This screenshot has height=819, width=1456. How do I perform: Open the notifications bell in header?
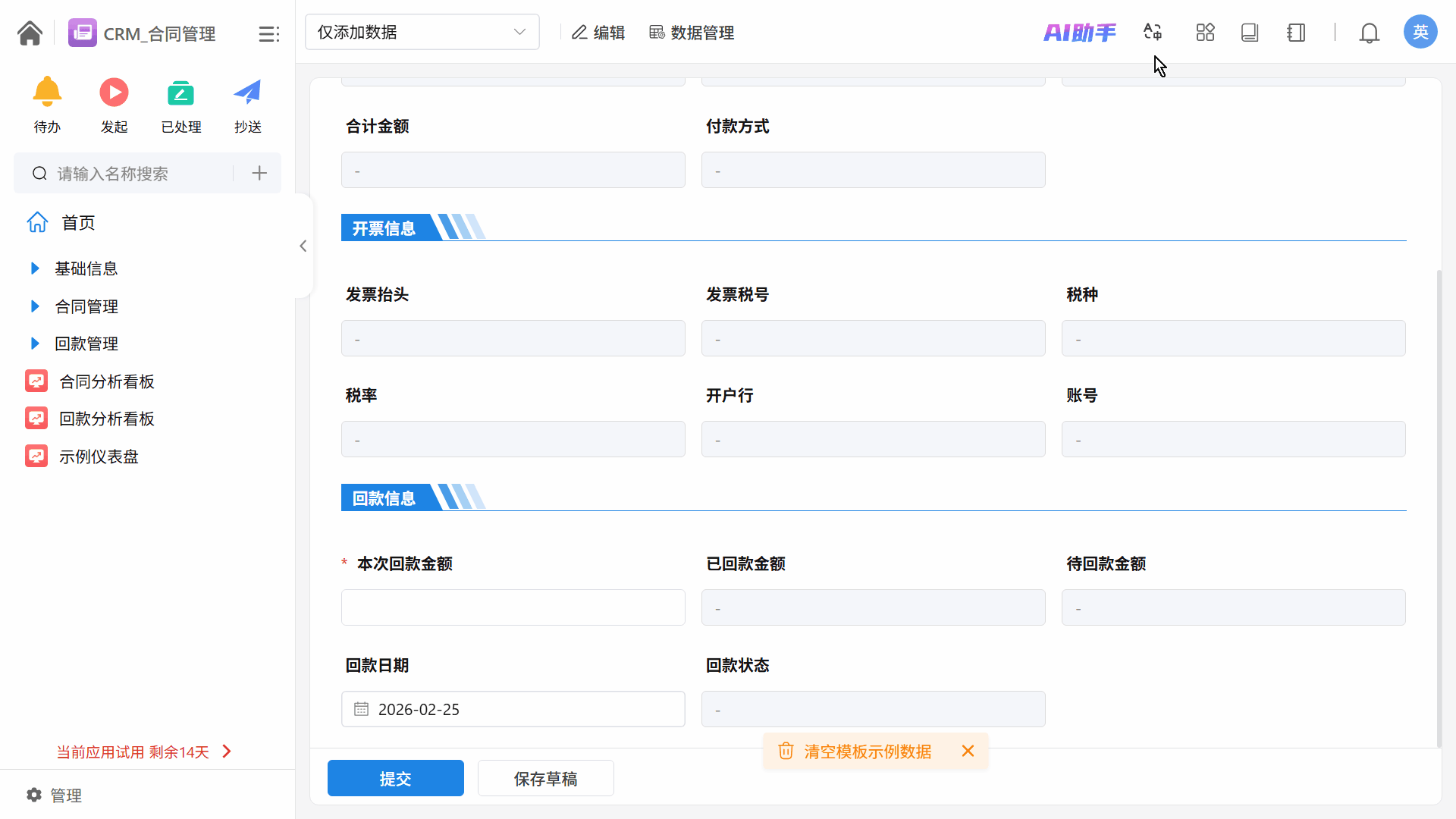pos(1369,33)
